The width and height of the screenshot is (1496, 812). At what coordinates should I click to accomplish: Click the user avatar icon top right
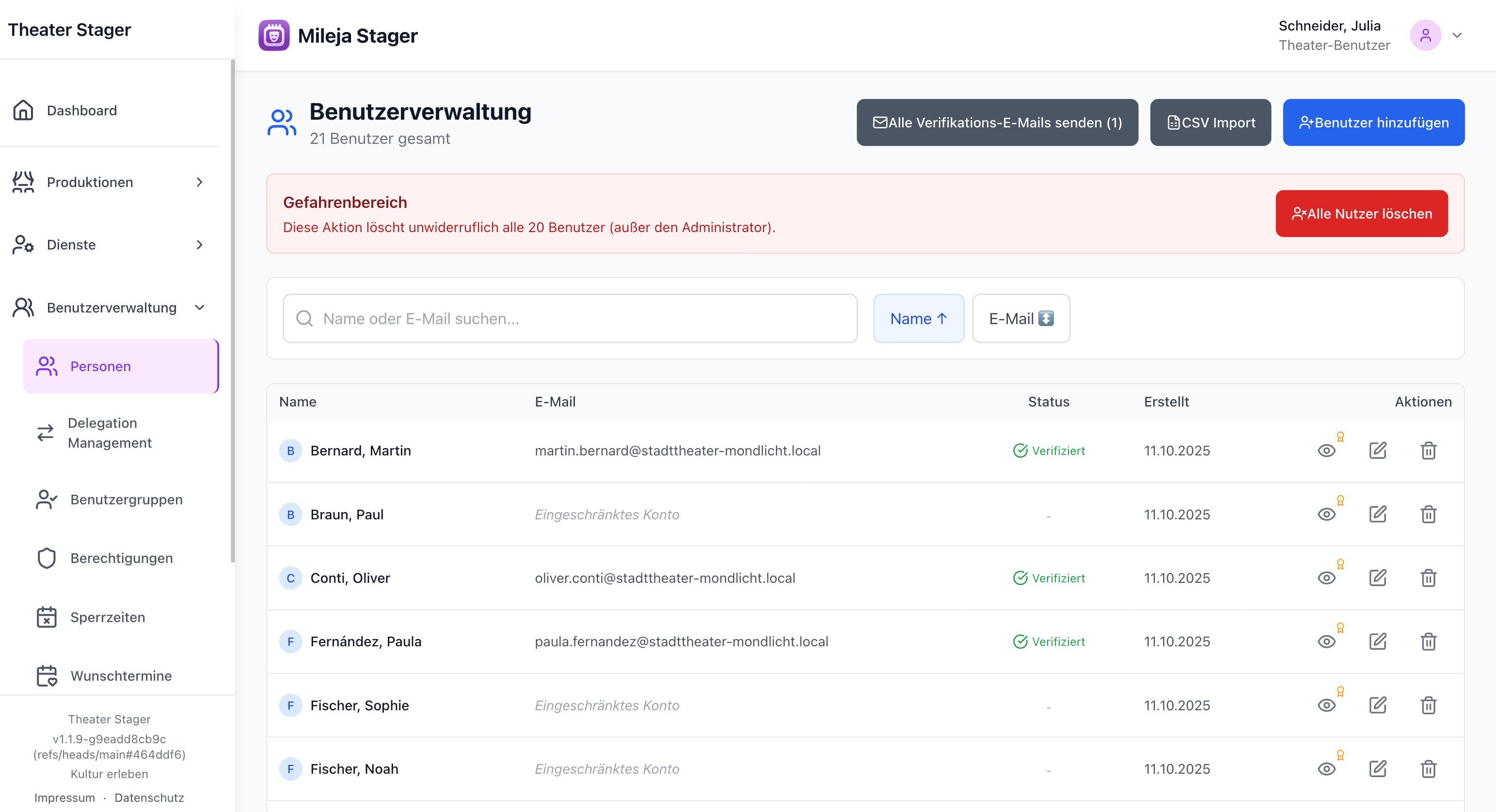click(1425, 35)
